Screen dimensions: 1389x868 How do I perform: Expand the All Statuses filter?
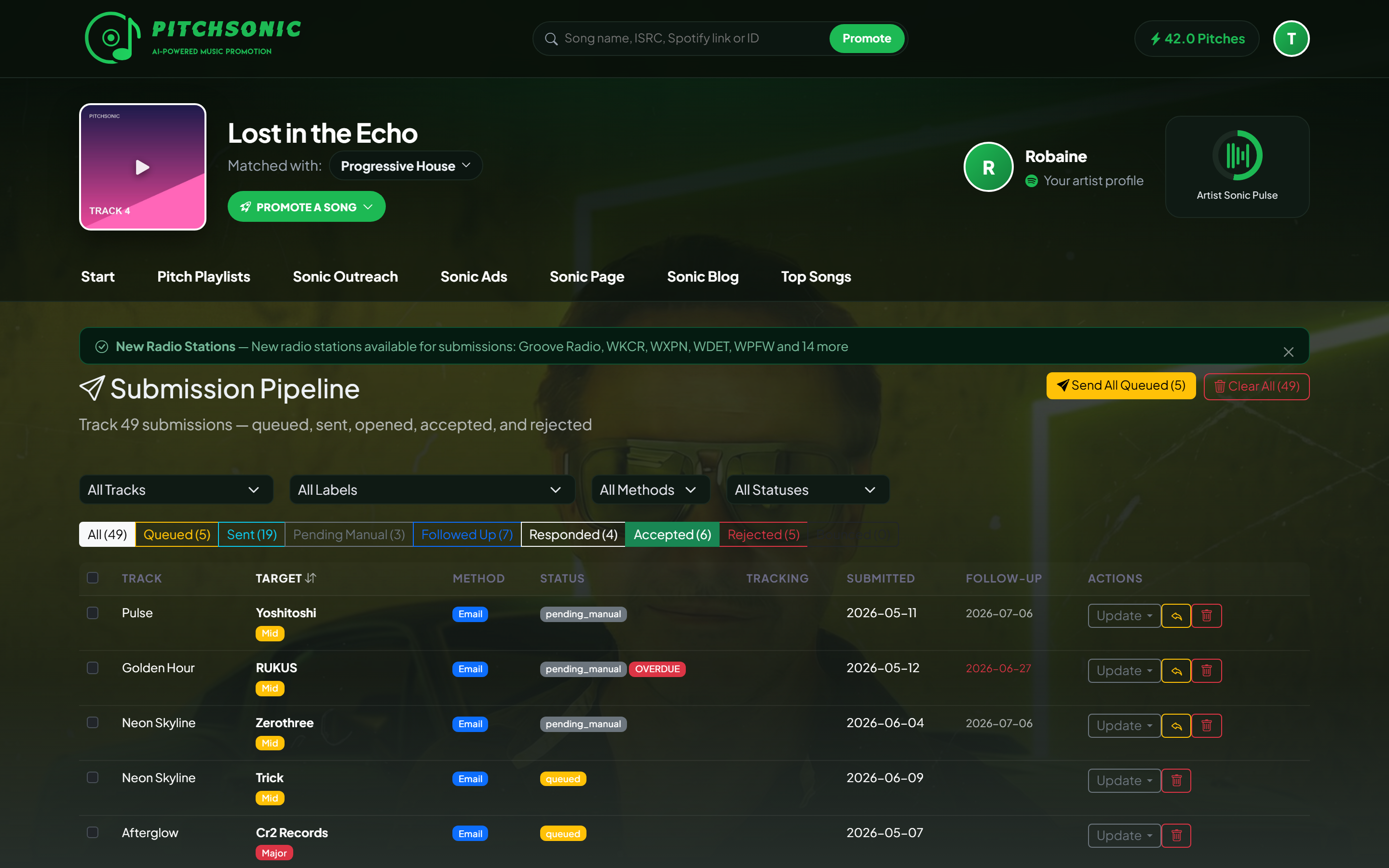[x=807, y=489]
